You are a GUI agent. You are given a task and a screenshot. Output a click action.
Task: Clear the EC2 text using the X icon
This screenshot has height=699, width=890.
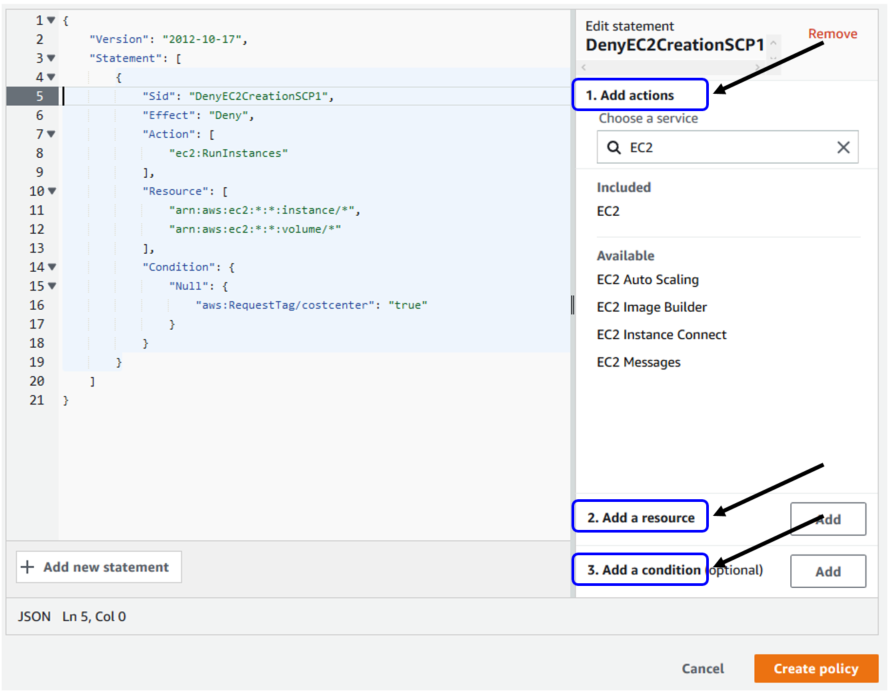[844, 147]
